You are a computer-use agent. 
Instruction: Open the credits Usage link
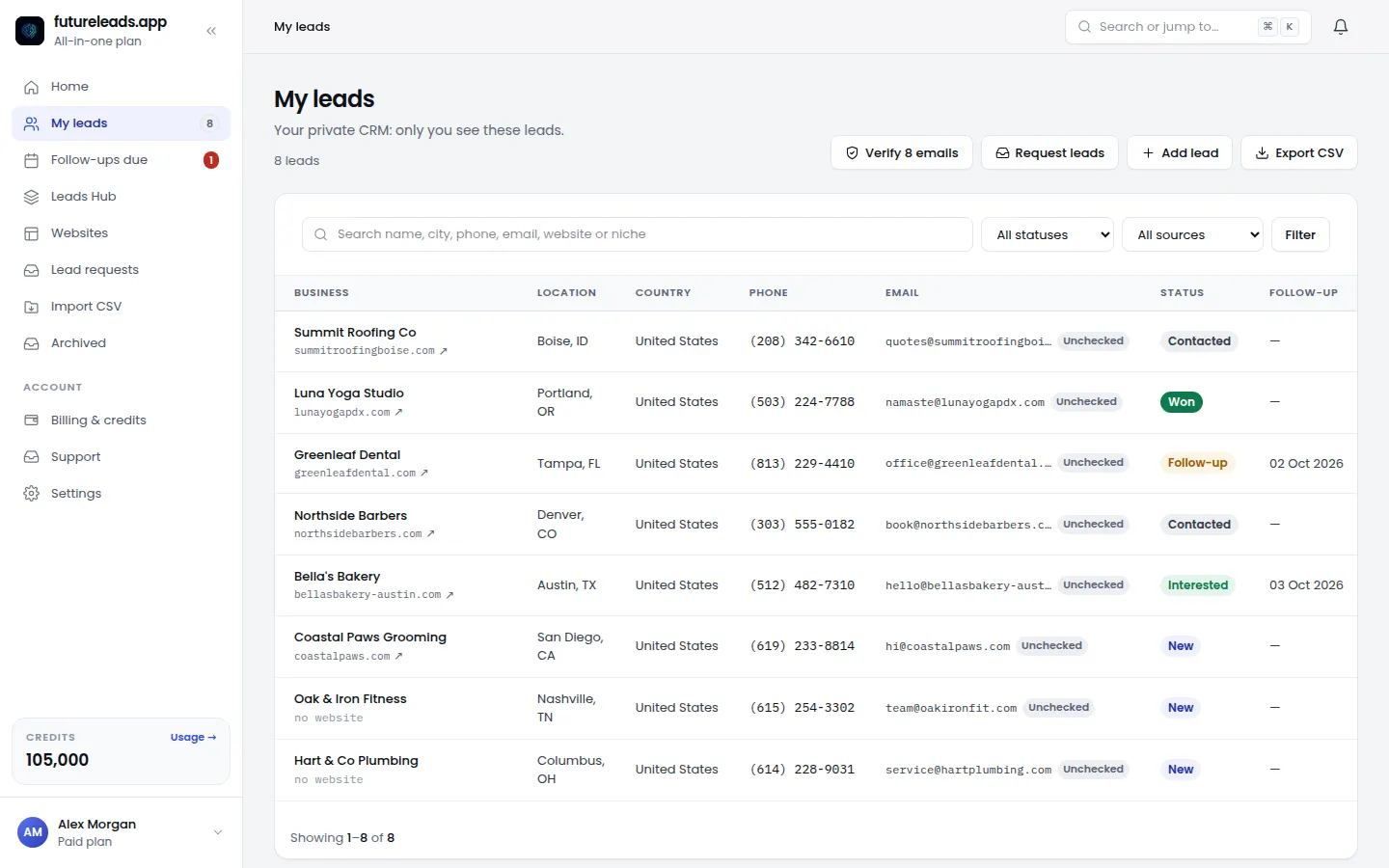point(193,738)
